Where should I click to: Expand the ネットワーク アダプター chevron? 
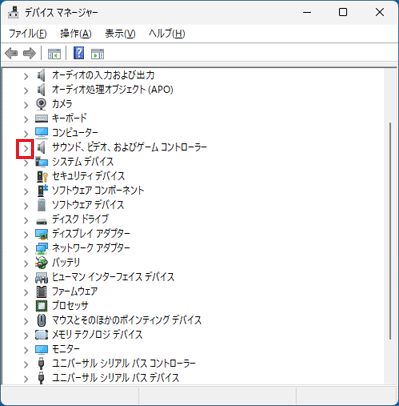pyautogui.click(x=26, y=249)
